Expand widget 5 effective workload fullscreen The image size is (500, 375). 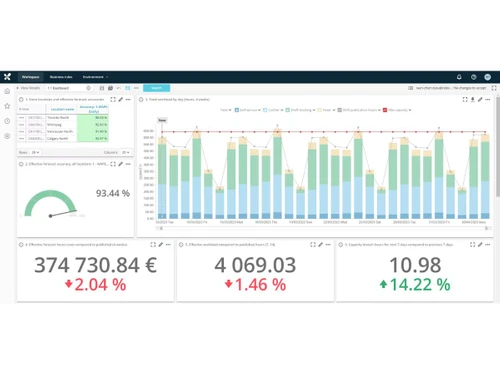coord(313,245)
